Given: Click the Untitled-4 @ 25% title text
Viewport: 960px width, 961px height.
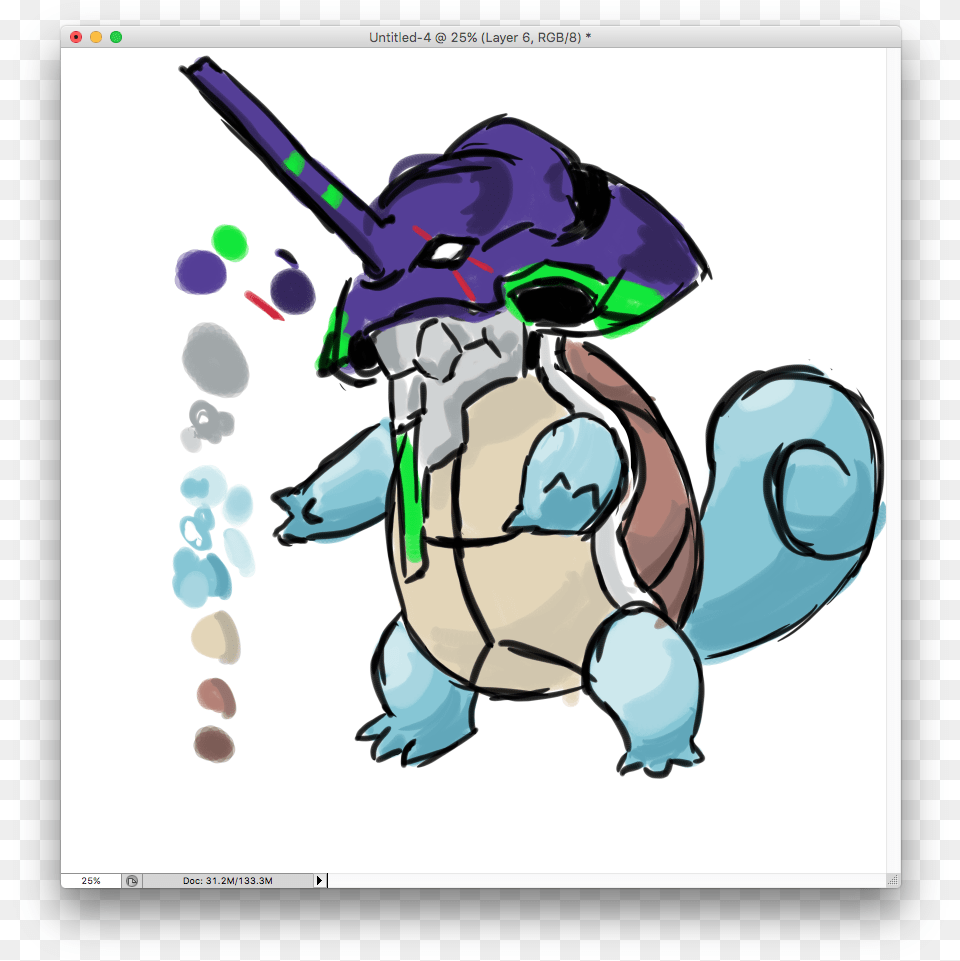Looking at the screenshot, I should point(480,37).
